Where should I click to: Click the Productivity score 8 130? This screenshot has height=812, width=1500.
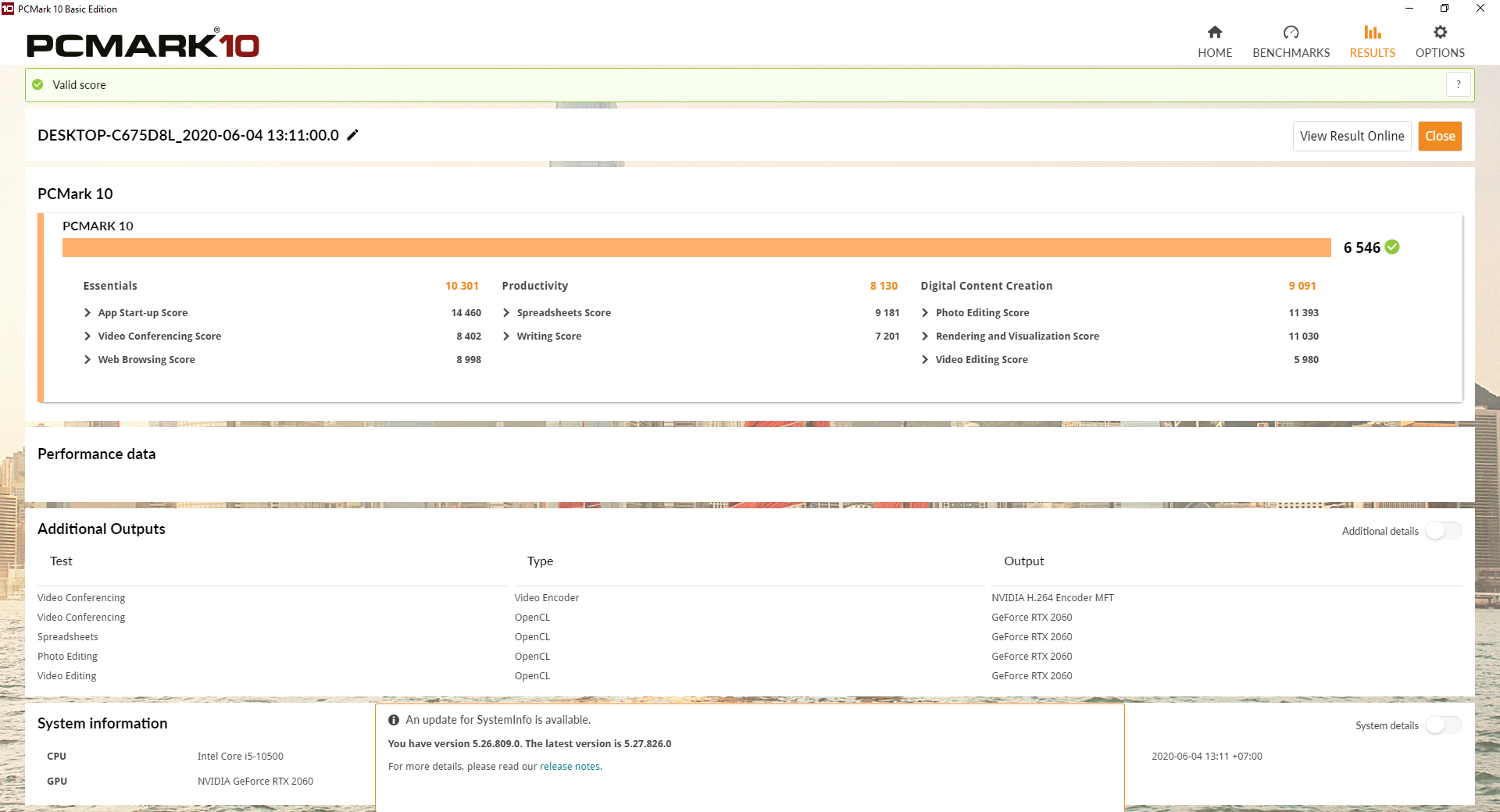click(884, 286)
